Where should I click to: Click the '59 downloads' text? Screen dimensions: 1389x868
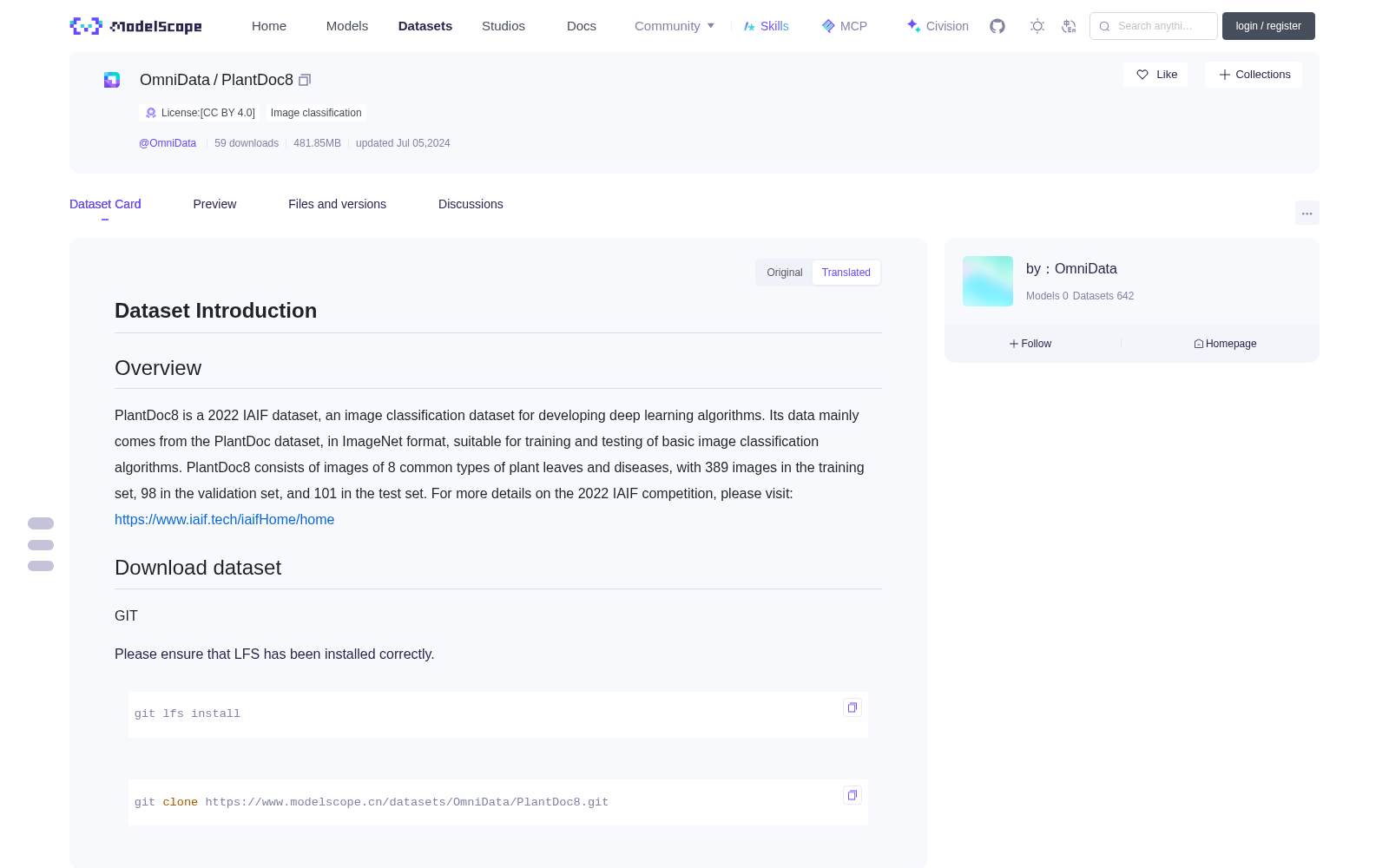click(247, 143)
